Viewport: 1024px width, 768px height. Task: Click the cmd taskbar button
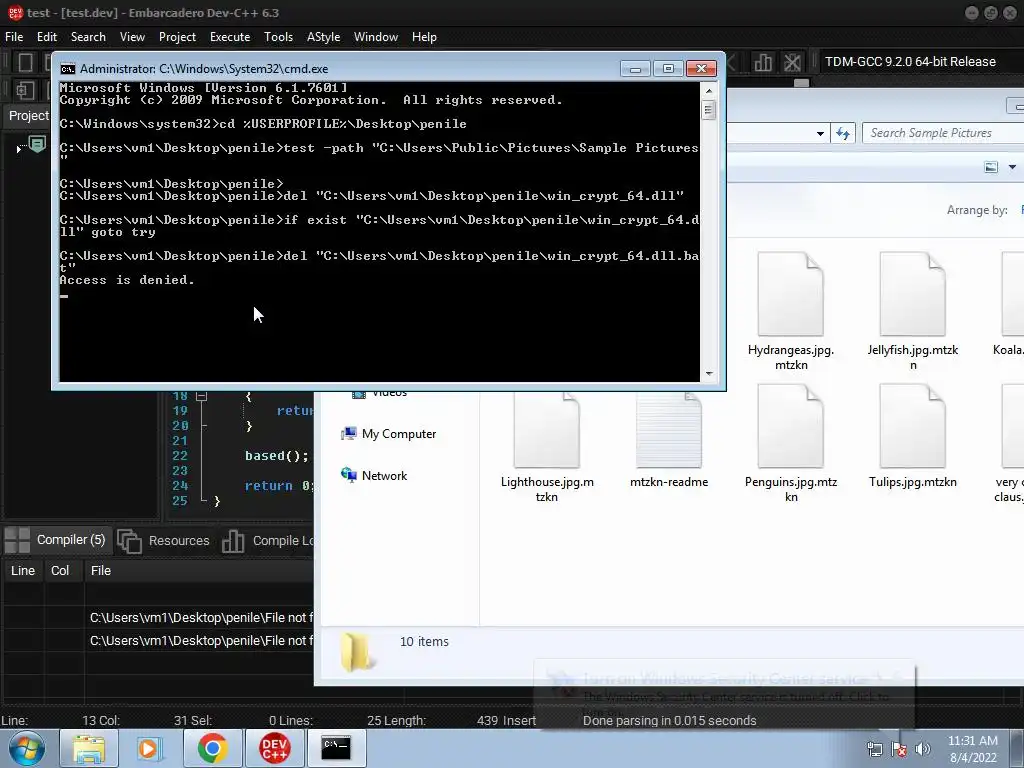336,748
